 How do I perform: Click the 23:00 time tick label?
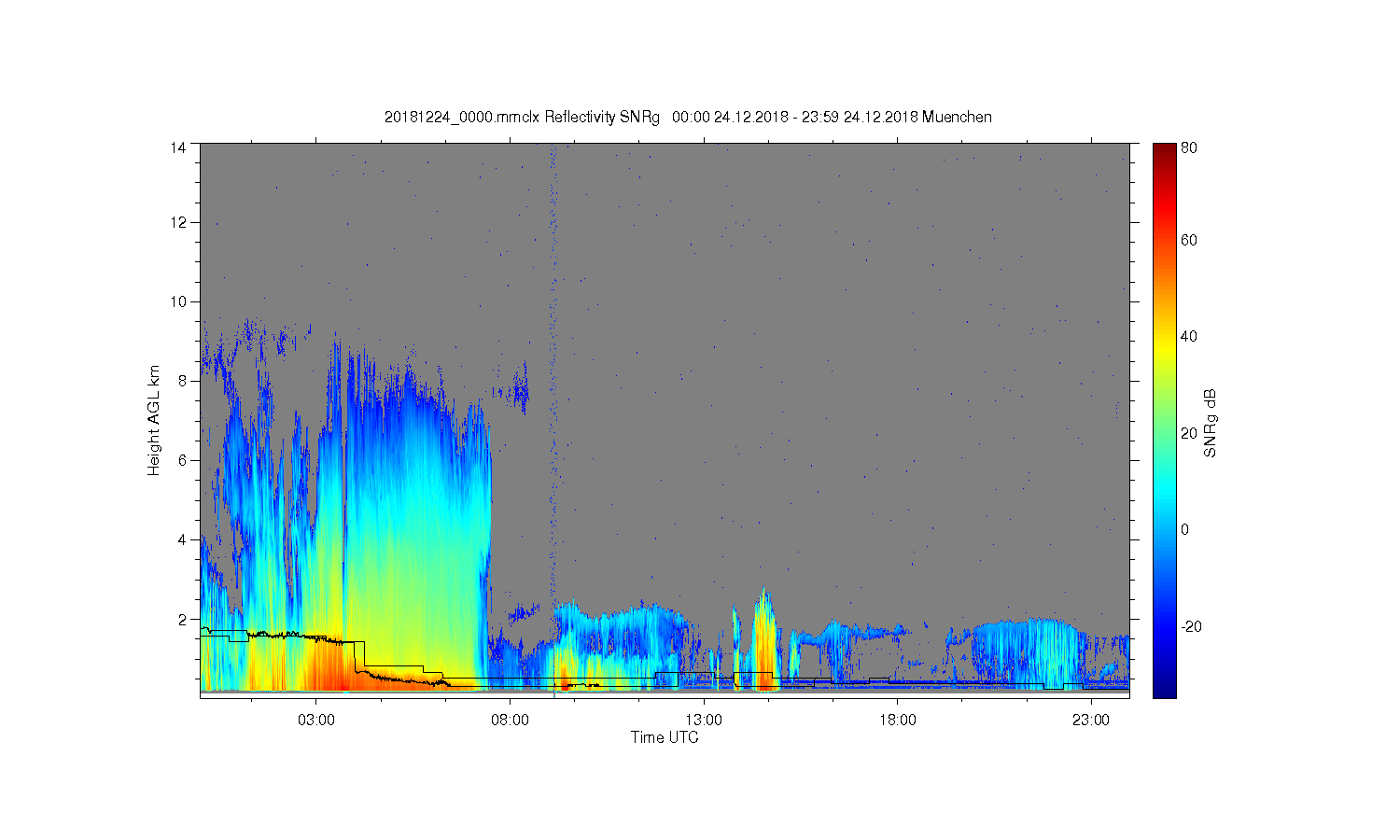coord(1090,721)
